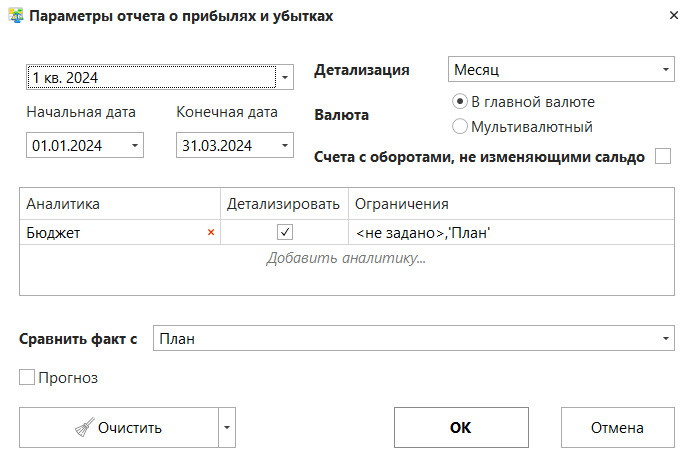694x469 pixels.
Task: Select the В главной валюте radio option
Action: pos(460,101)
